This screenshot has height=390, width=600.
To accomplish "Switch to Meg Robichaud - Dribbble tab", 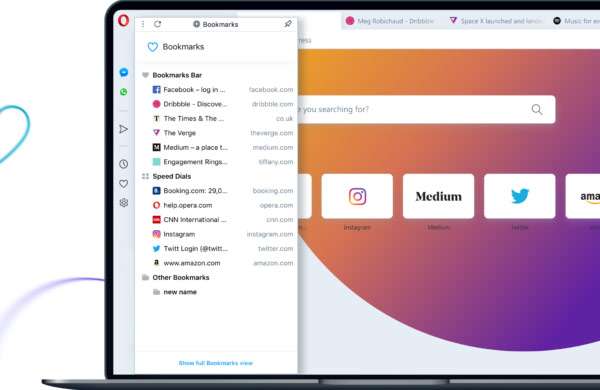I will 390,21.
